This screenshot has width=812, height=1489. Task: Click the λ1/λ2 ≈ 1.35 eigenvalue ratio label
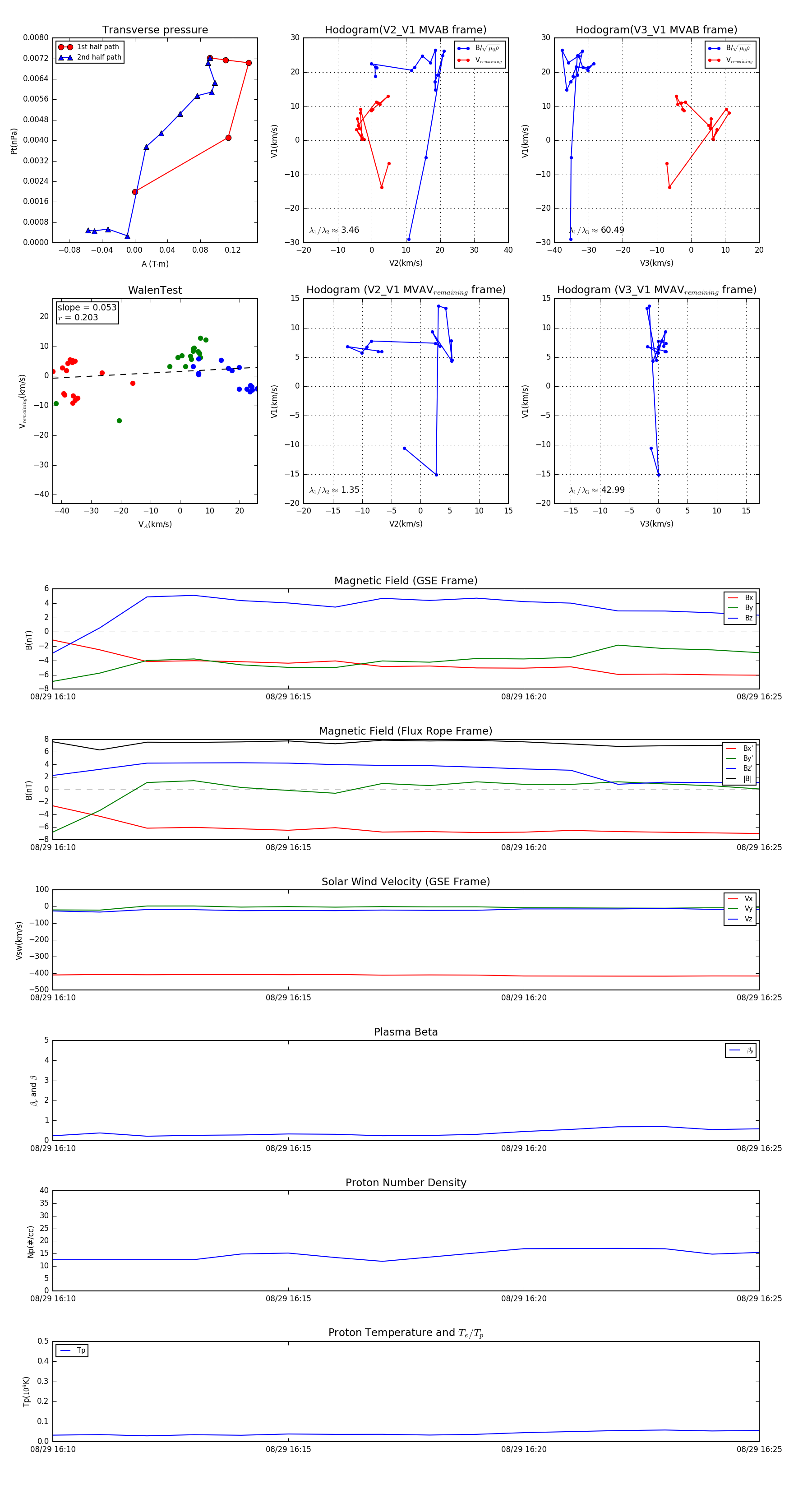point(334,490)
